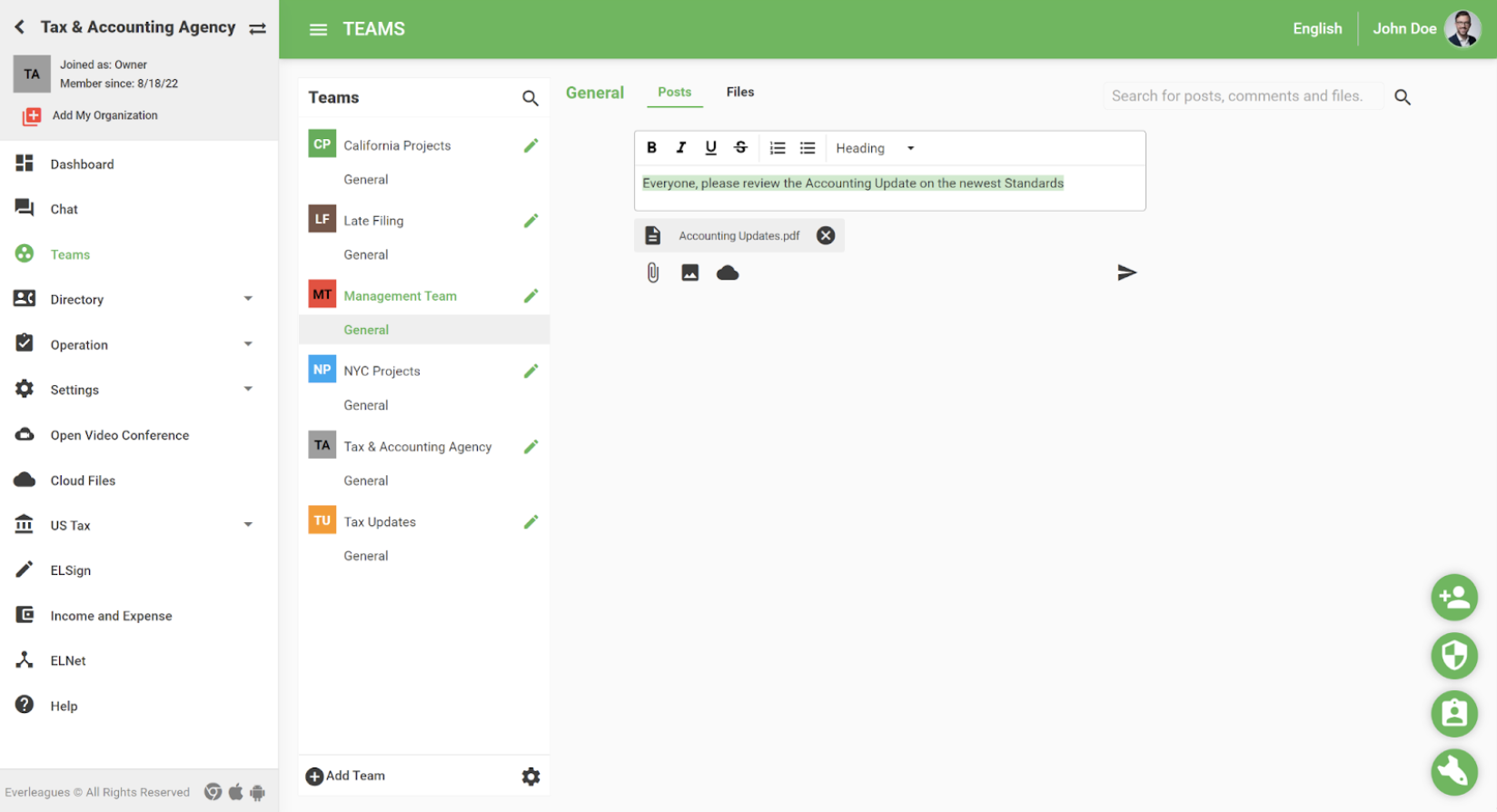
Task: Edit Tax & Accounting Agency team pencil icon
Action: 531,446
